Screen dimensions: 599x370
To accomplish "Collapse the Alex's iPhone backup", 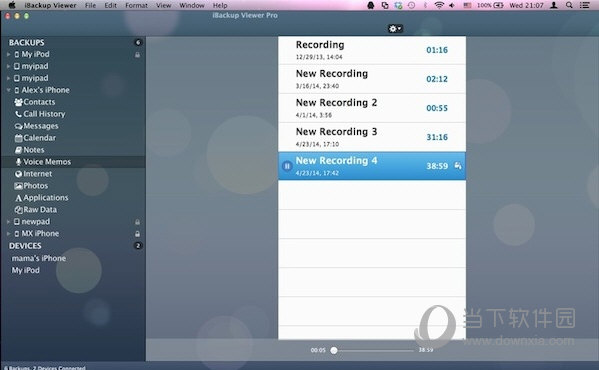I will (8, 90).
